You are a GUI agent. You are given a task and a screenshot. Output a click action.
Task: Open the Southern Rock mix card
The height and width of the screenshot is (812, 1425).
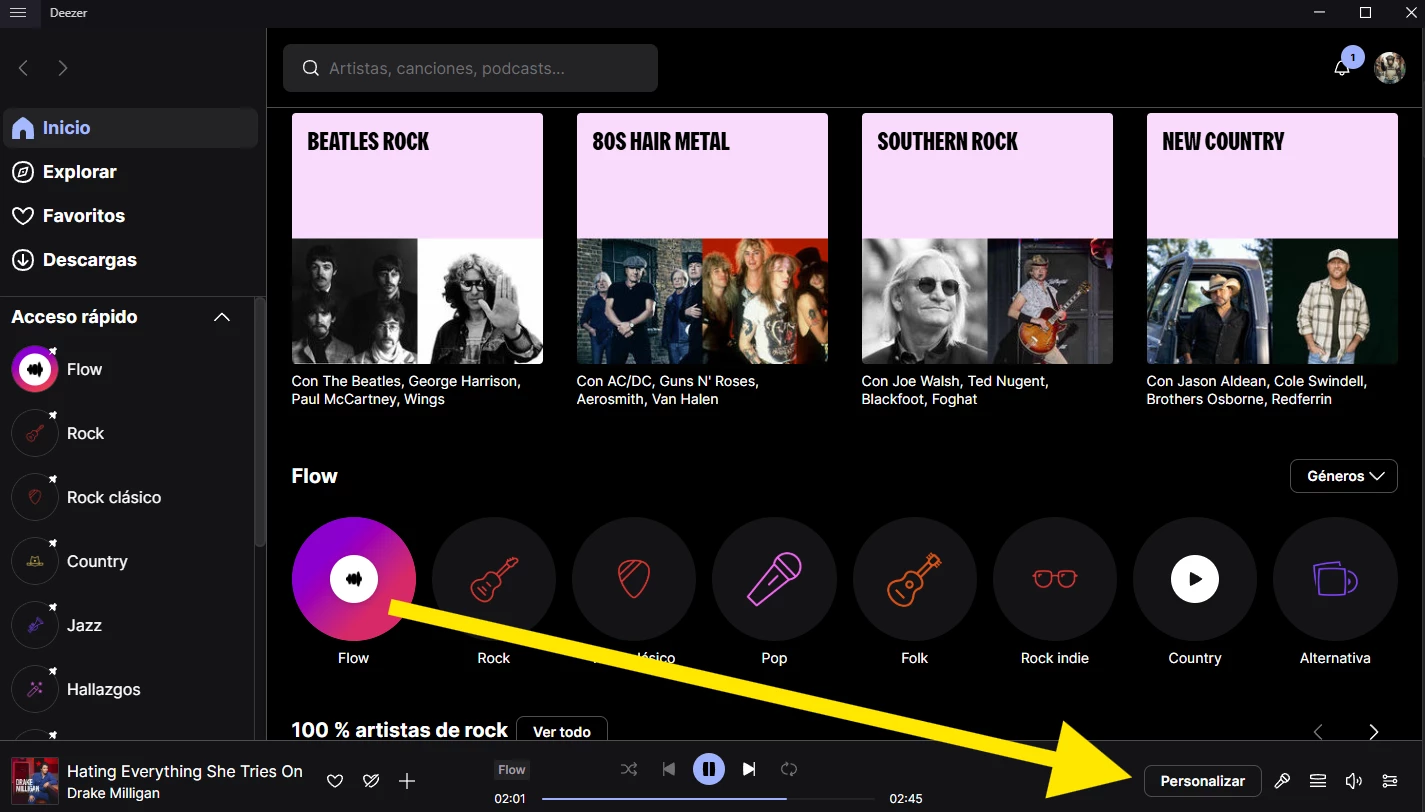point(987,238)
